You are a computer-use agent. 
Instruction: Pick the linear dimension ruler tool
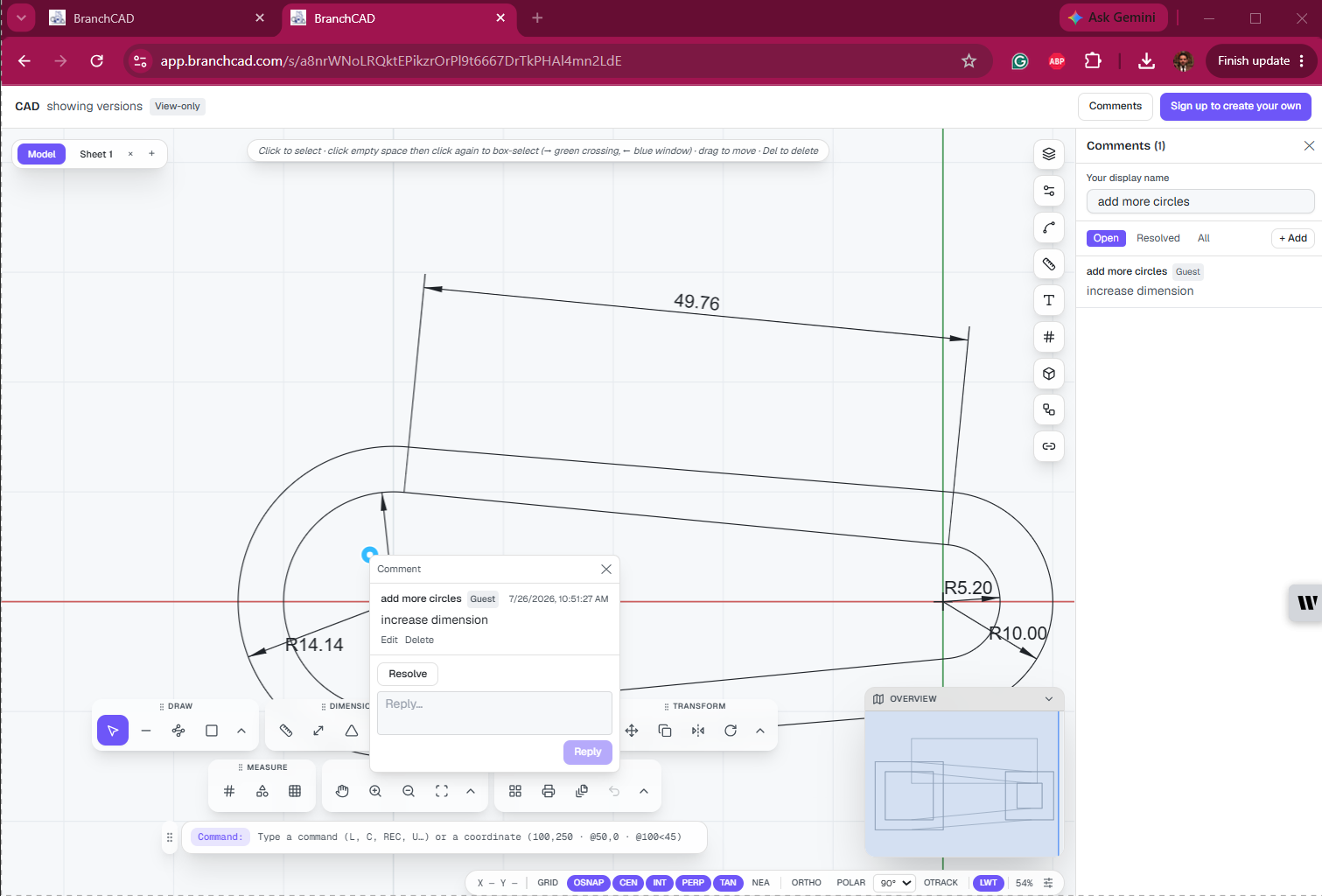click(x=286, y=731)
